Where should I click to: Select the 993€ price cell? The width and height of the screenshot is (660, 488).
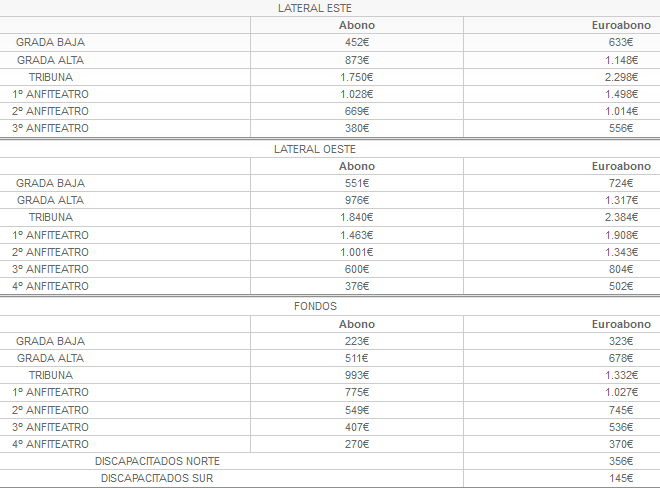pos(357,375)
